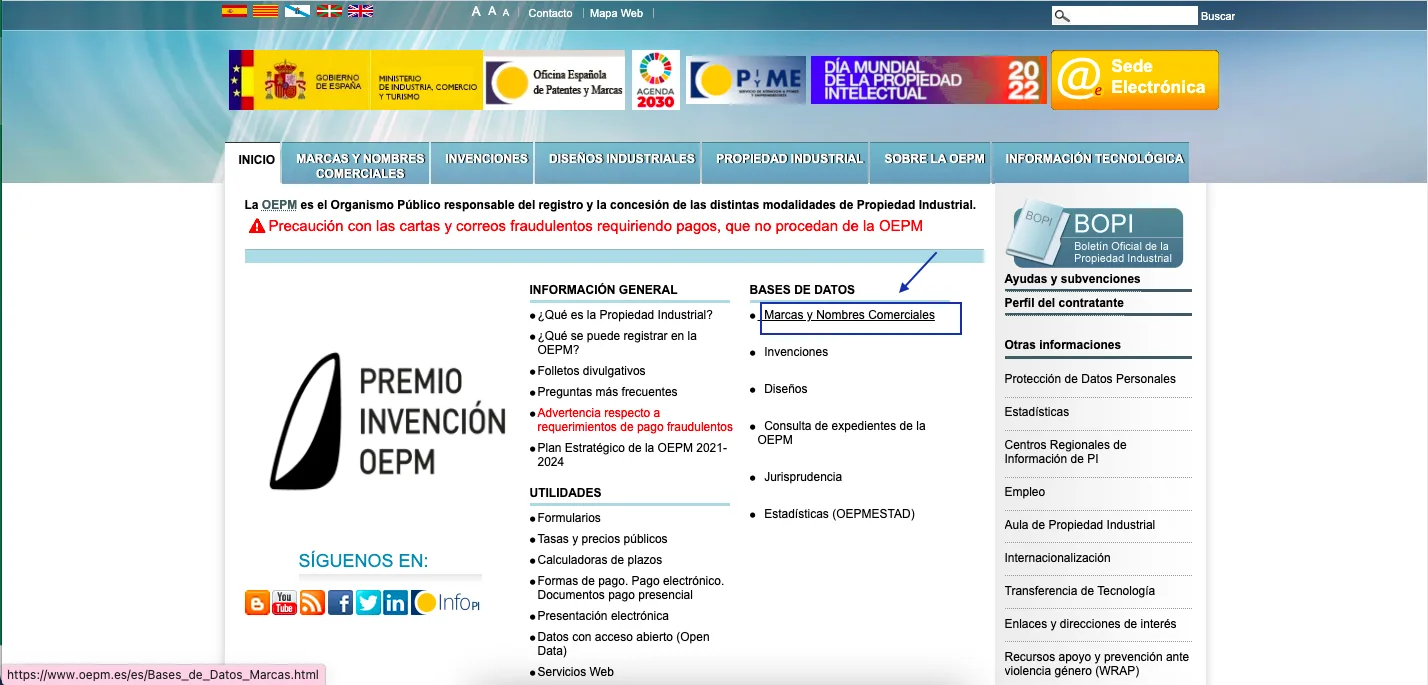The height and width of the screenshot is (685, 1428).
Task: Click the Premio Invención OEPM image
Action: 387,421
